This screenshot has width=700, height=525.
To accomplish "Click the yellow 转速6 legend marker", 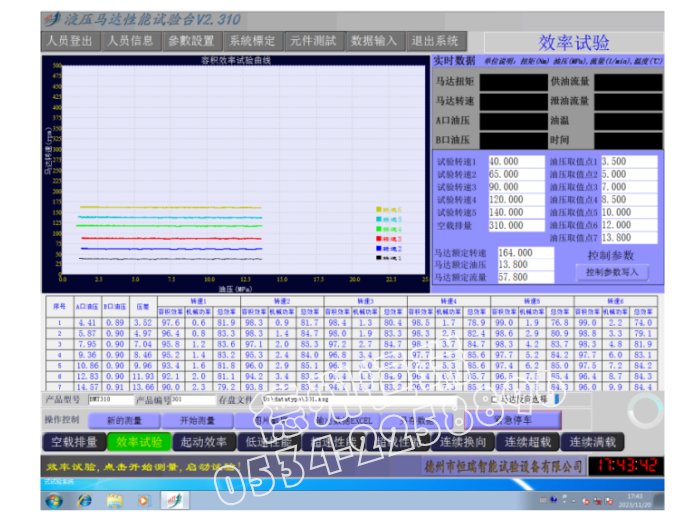I will click(x=380, y=209).
